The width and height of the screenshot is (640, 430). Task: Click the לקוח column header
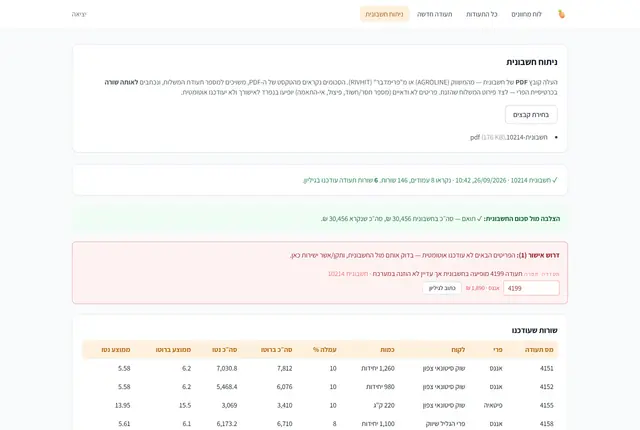click(x=458, y=350)
